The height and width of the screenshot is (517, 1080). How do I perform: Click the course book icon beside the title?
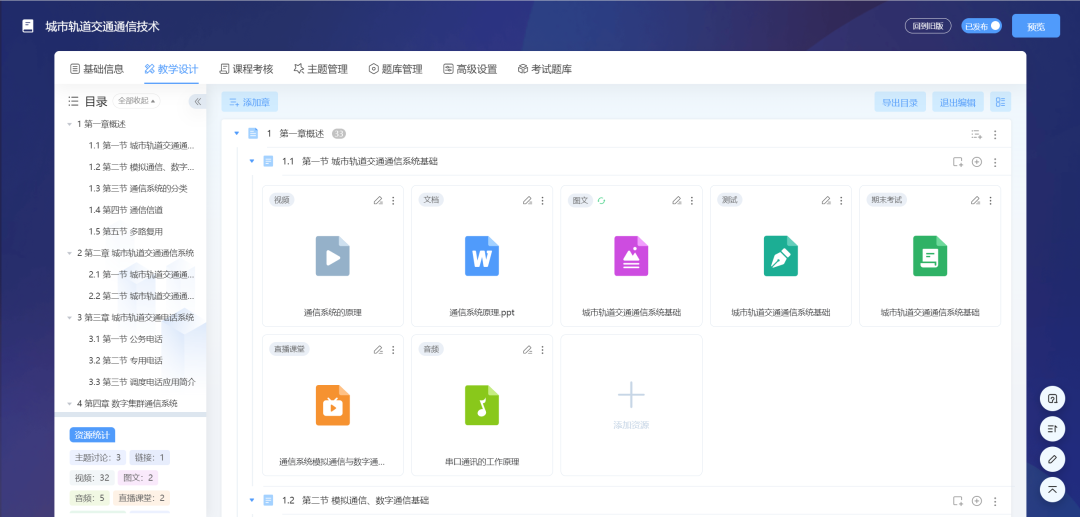(x=28, y=26)
